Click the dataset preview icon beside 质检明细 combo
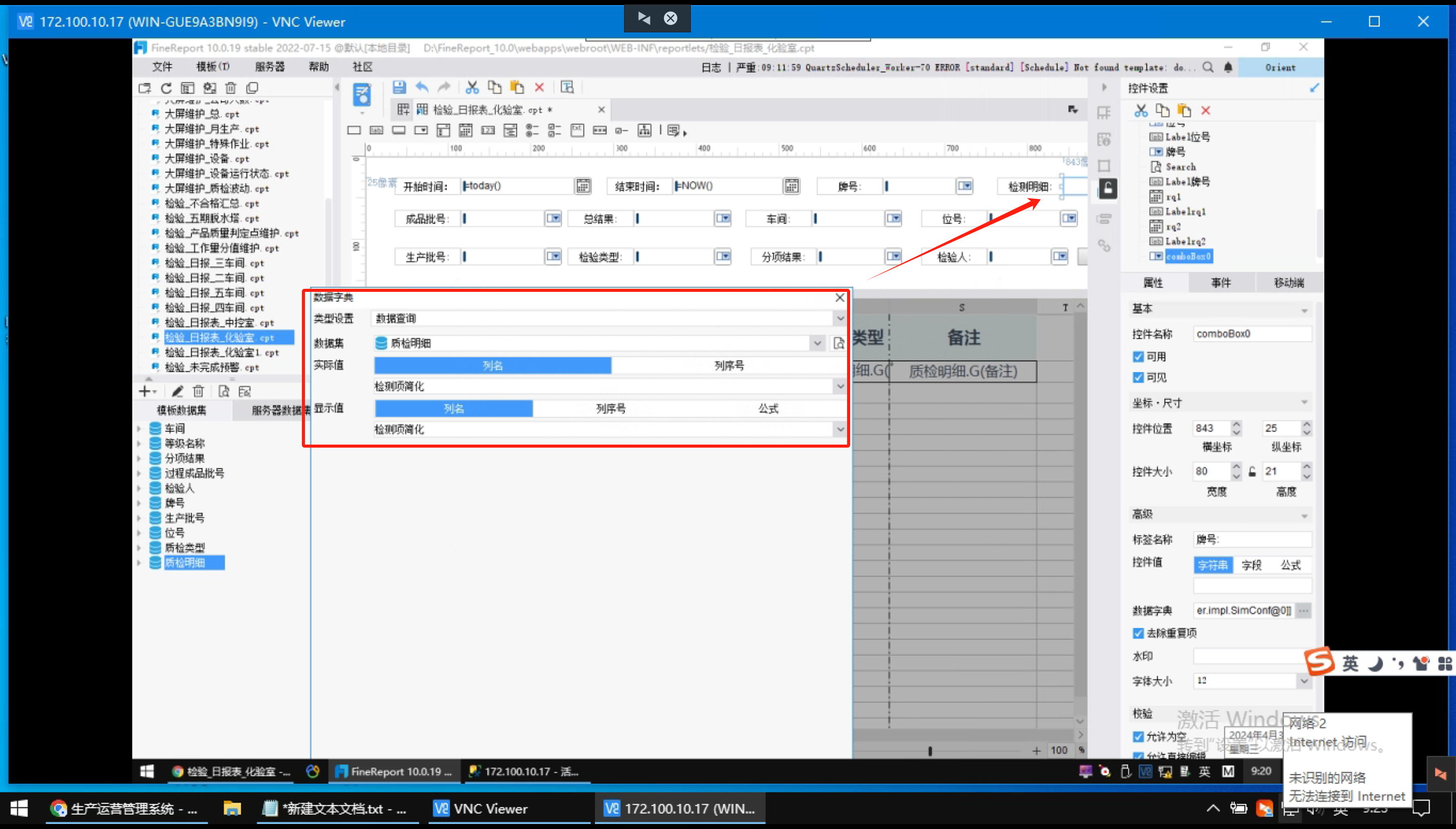This screenshot has height=829, width=1456. tap(839, 343)
